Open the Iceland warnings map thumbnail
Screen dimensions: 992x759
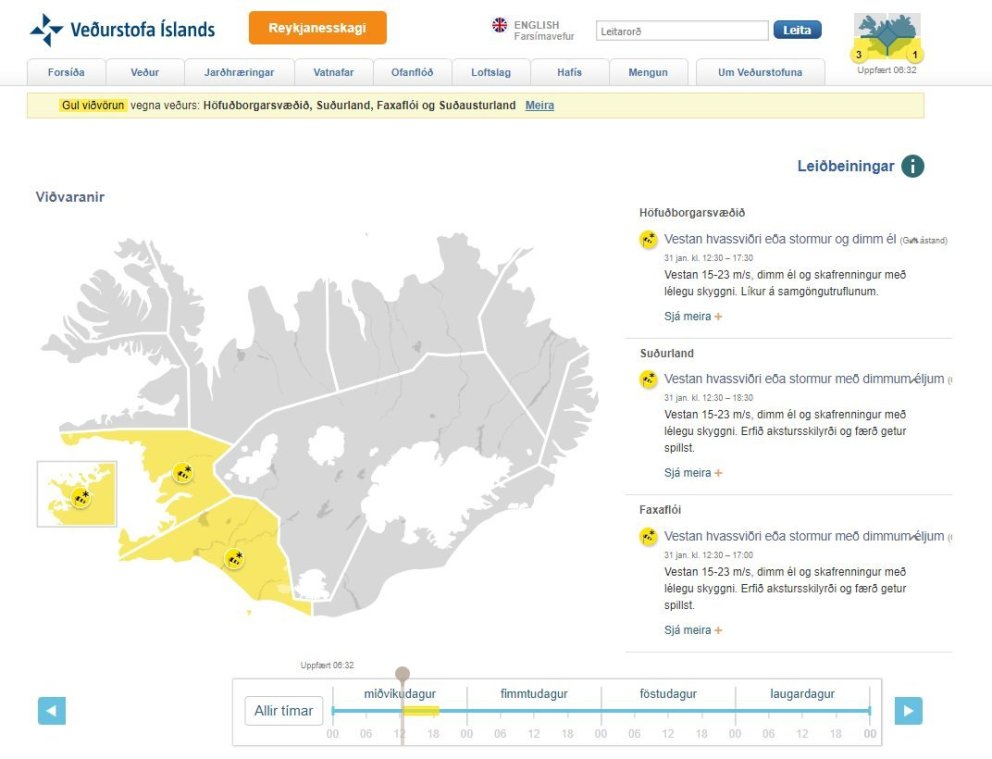(887, 40)
